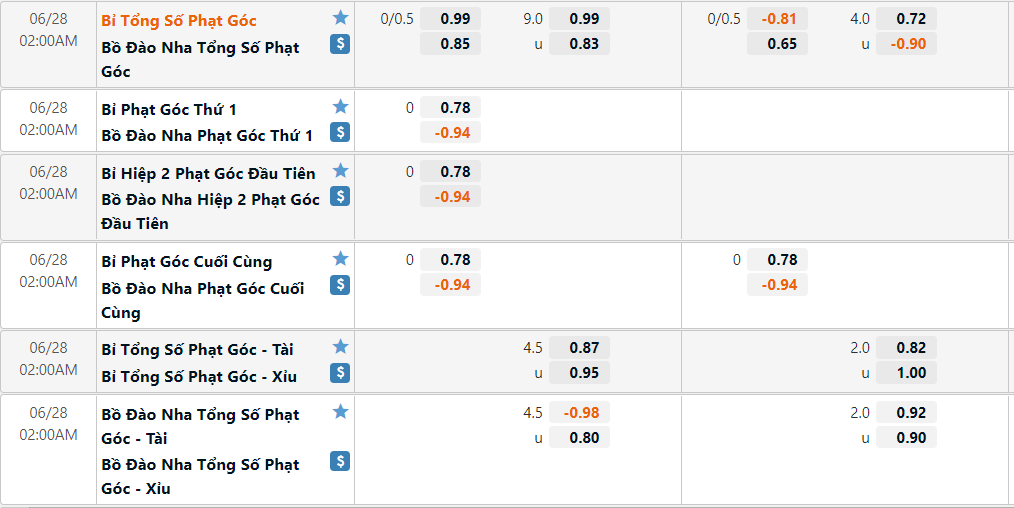The height and width of the screenshot is (508, 1014).
Task: Click dollar icon in Hiệp 2 Phạt Góc Đầu Tiên row
Action: coord(340,196)
